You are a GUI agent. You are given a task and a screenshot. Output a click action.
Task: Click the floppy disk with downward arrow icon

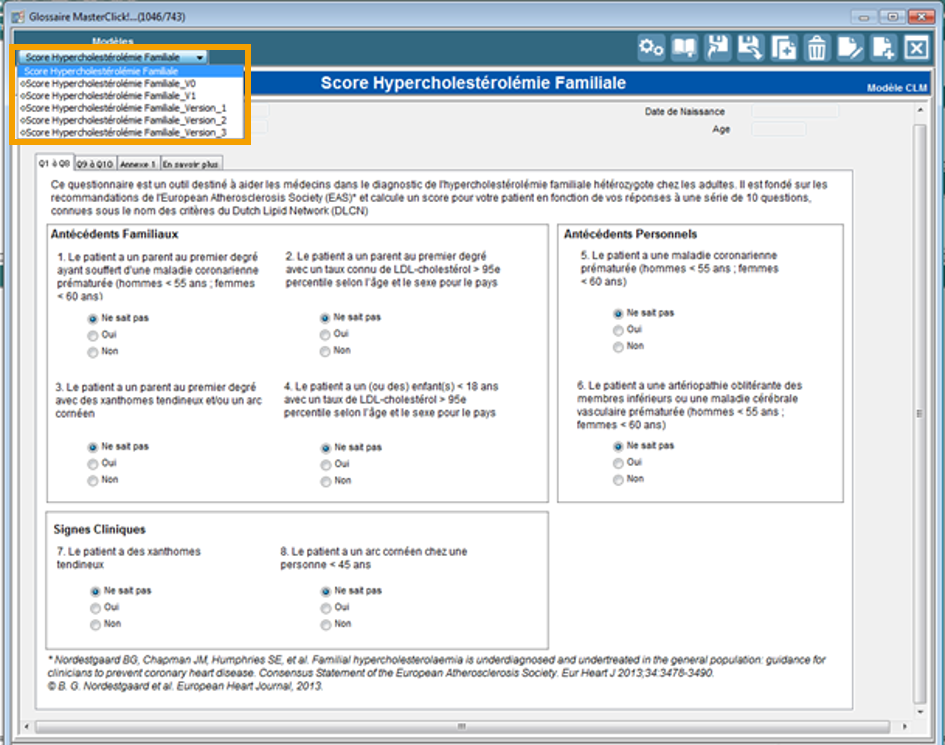point(751,48)
